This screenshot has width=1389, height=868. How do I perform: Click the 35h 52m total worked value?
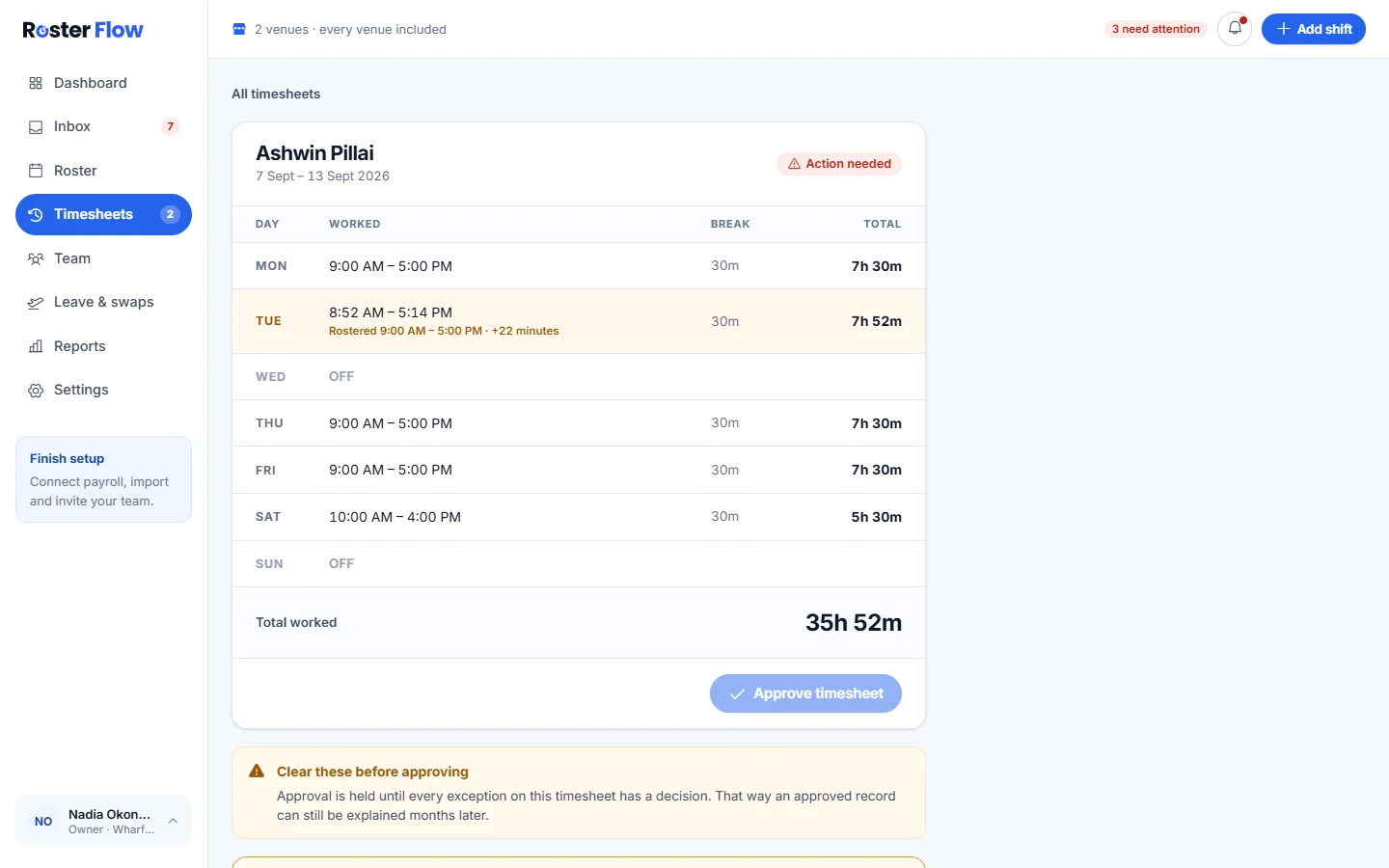click(x=854, y=623)
